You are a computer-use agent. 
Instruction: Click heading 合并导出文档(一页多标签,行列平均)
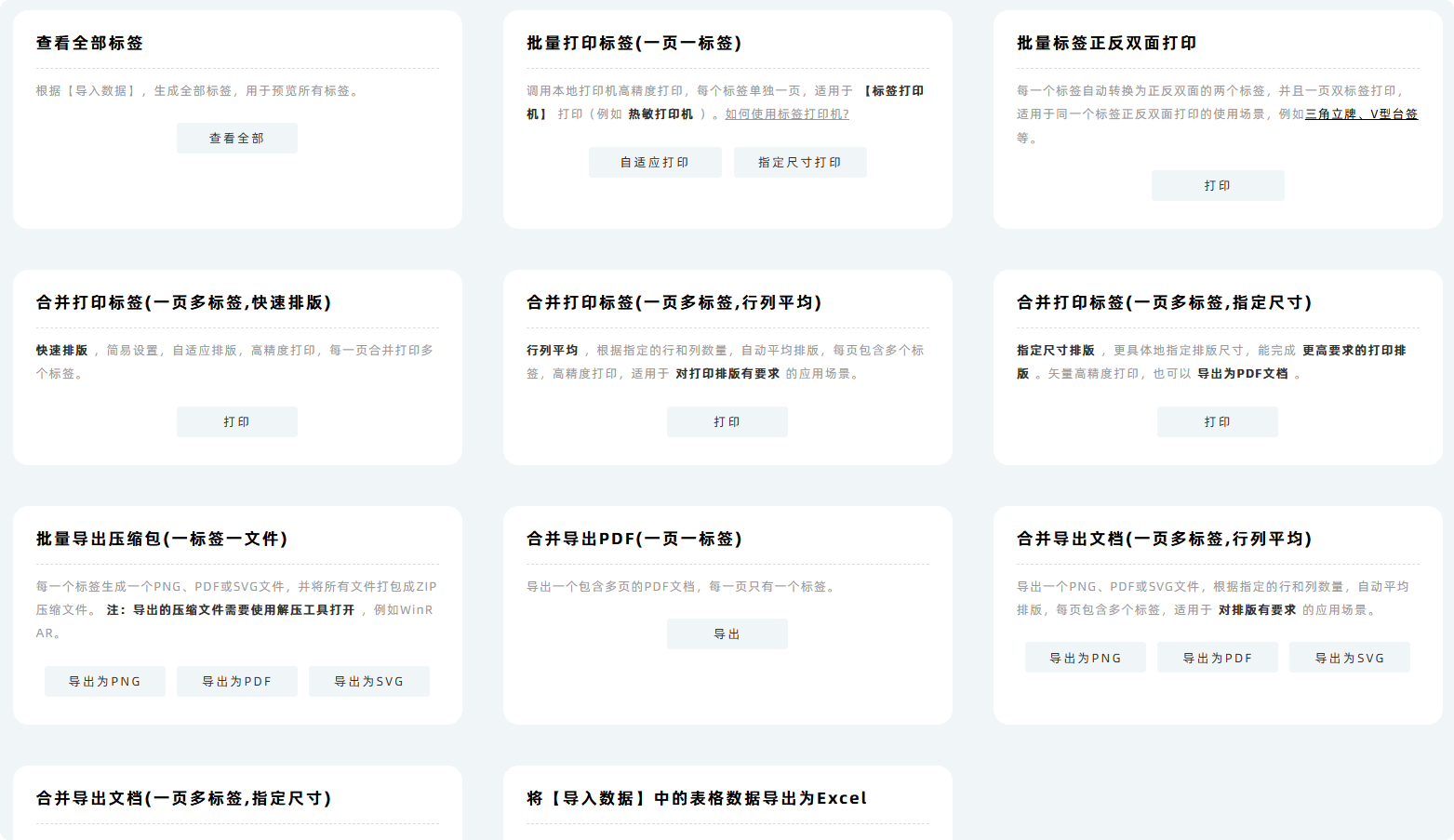point(1165,539)
